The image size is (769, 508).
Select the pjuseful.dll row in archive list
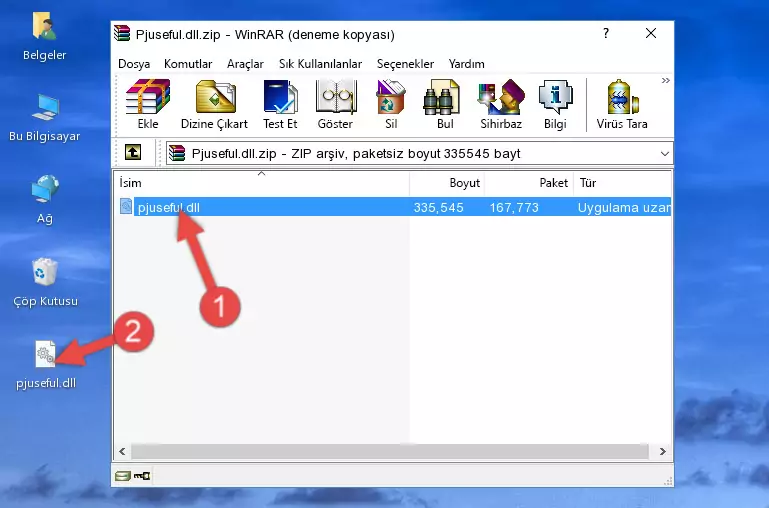[394, 207]
